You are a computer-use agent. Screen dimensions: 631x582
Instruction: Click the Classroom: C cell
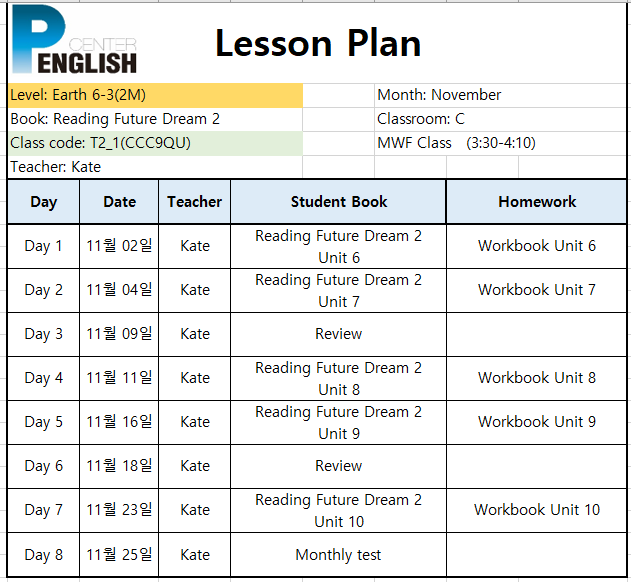(500, 119)
